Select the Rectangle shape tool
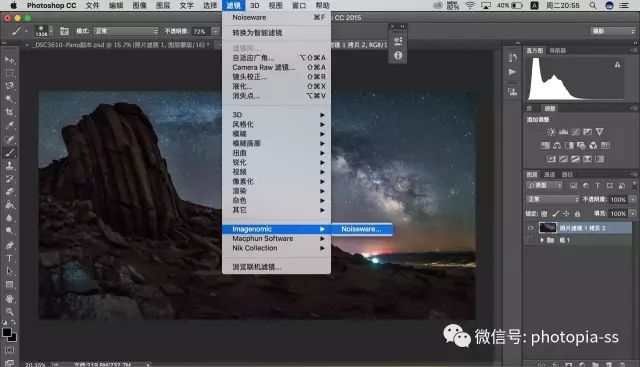 pos(9,285)
